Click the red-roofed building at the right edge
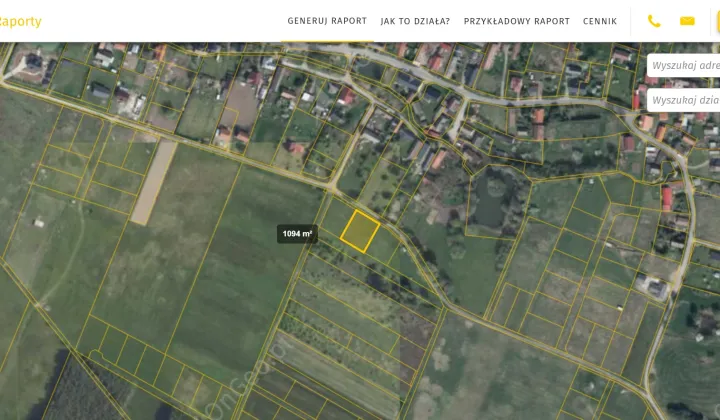 (x=667, y=197)
